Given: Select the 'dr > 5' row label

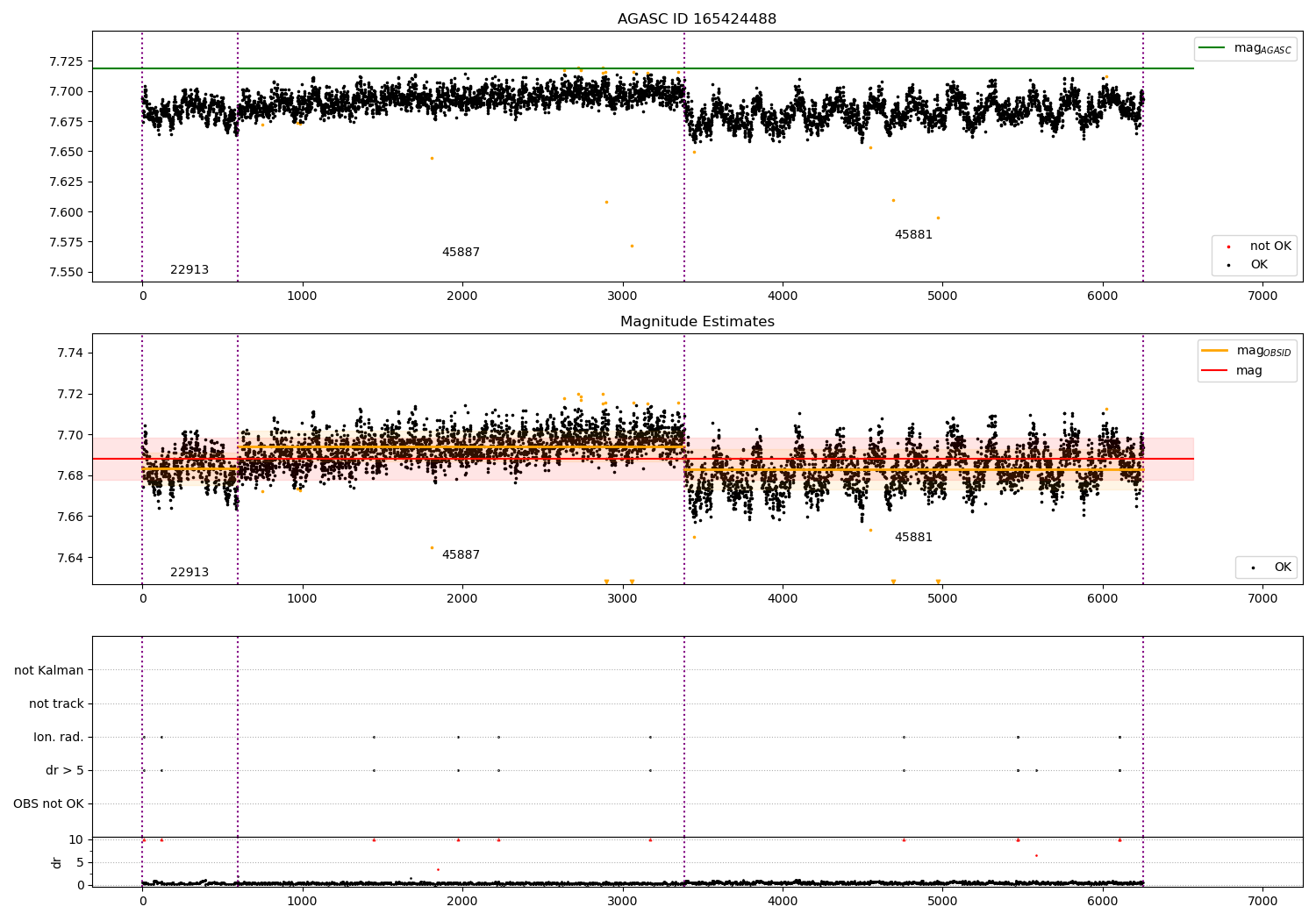Looking at the screenshot, I should point(65,770).
